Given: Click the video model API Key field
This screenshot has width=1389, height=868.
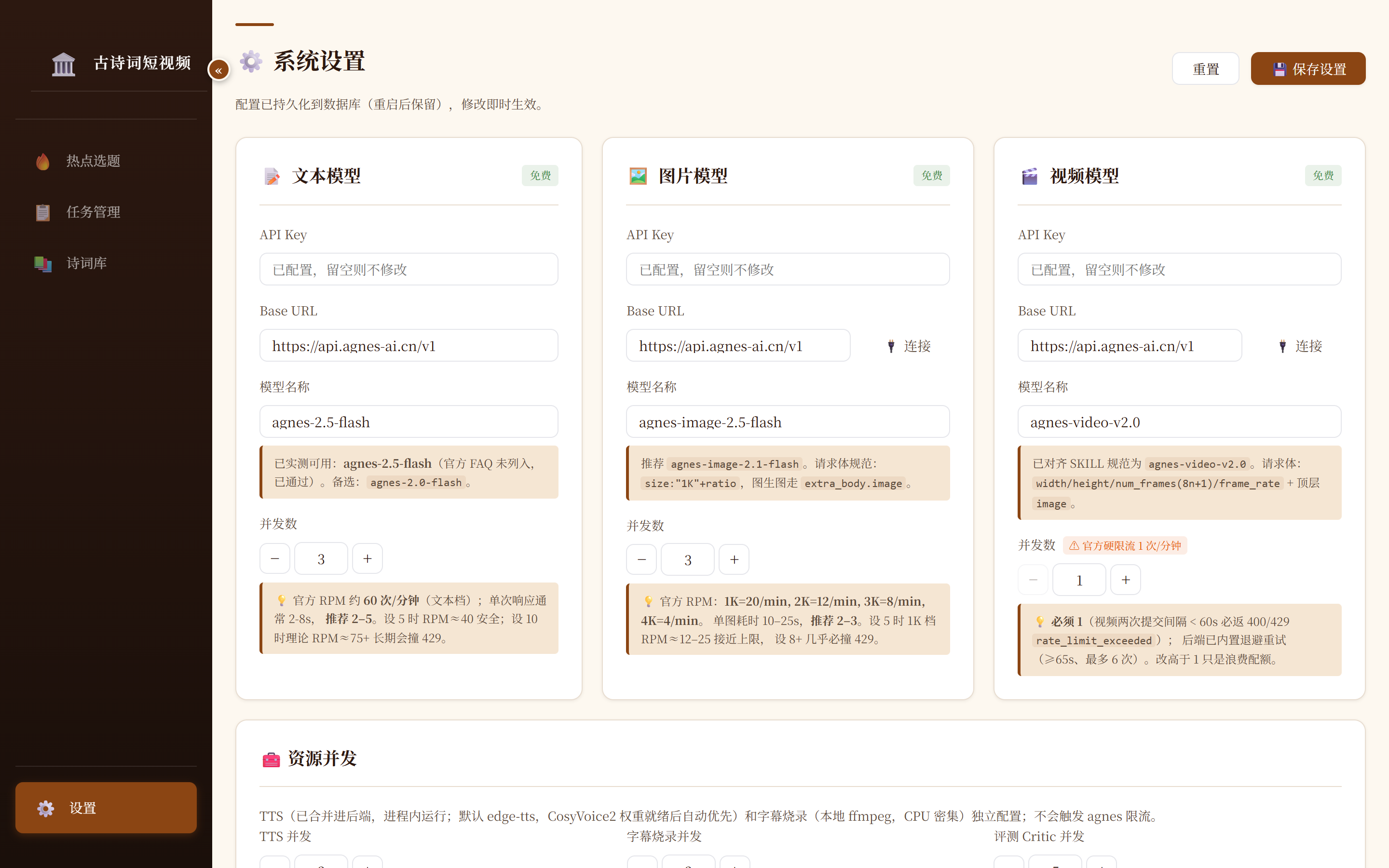Looking at the screenshot, I should pos(1180,269).
